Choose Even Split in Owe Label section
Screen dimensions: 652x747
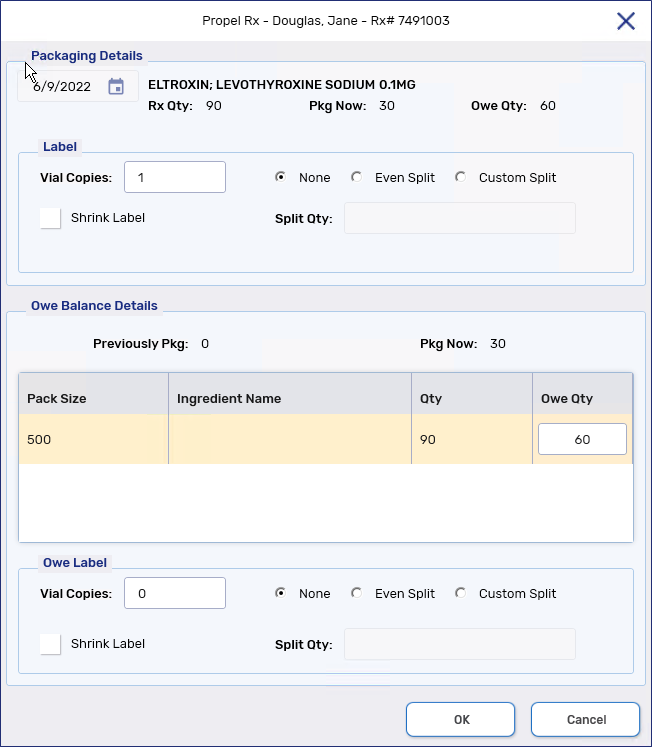[357, 593]
